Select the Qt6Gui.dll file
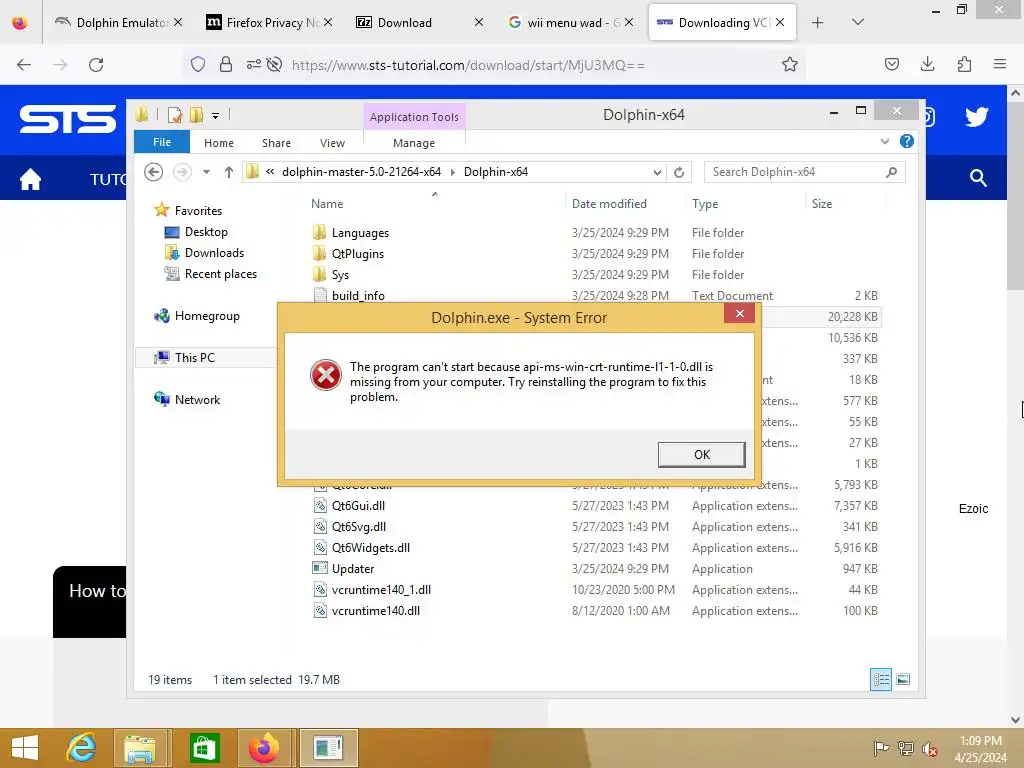 coord(358,505)
